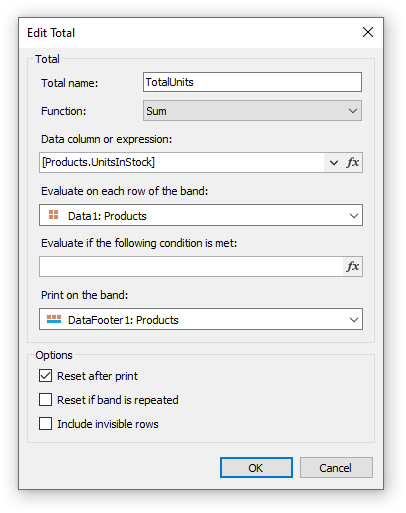The height and width of the screenshot is (513, 406).
Task: Confirm with the OK button
Action: point(256,468)
